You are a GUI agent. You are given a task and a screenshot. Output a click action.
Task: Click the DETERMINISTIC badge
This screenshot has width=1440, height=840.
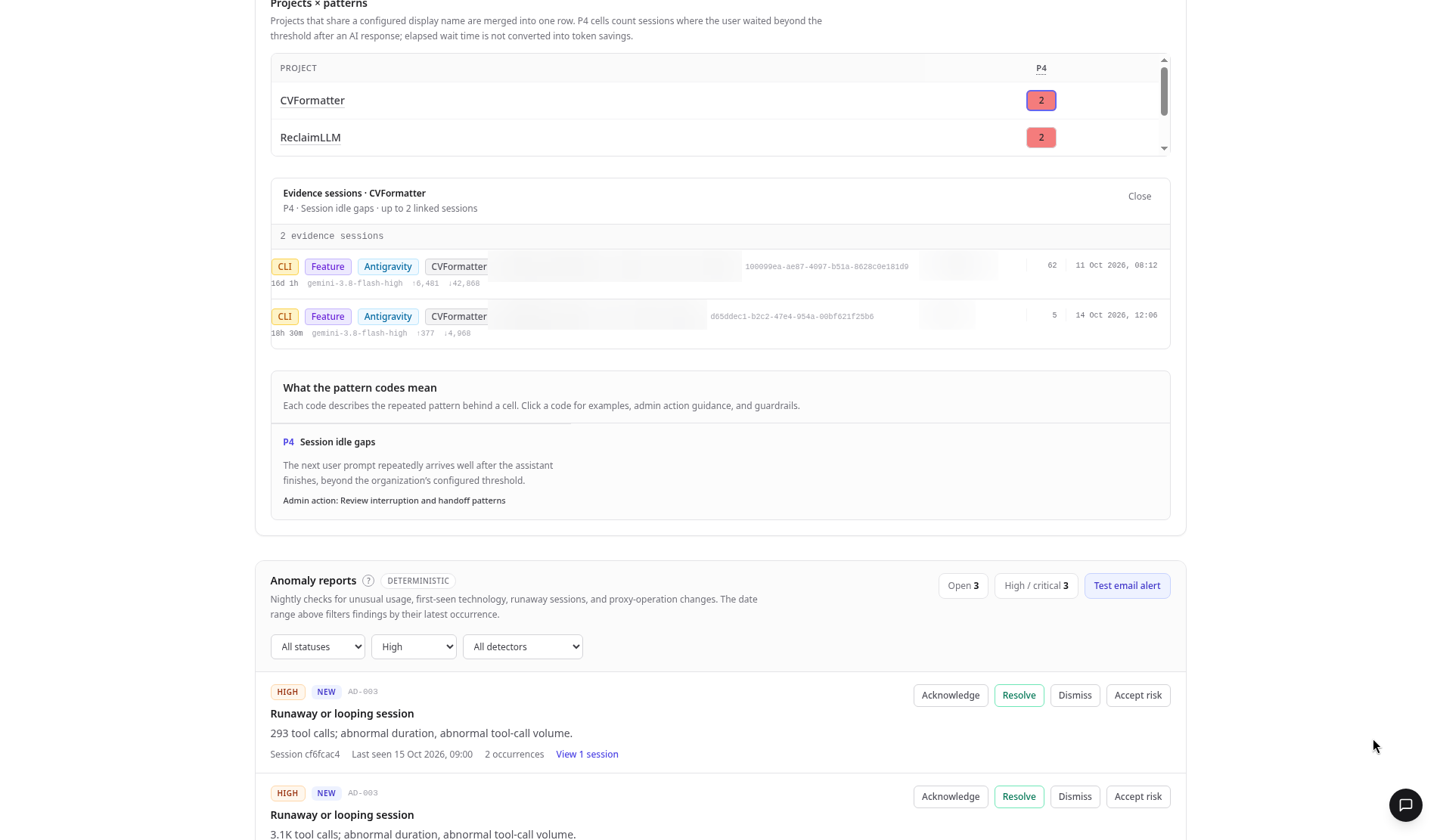point(418,581)
